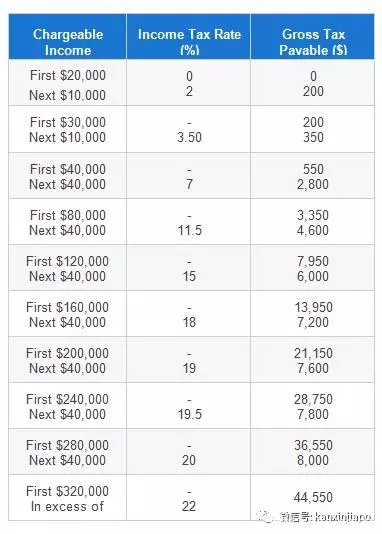Click the 21,150 gross tax value

(313, 353)
